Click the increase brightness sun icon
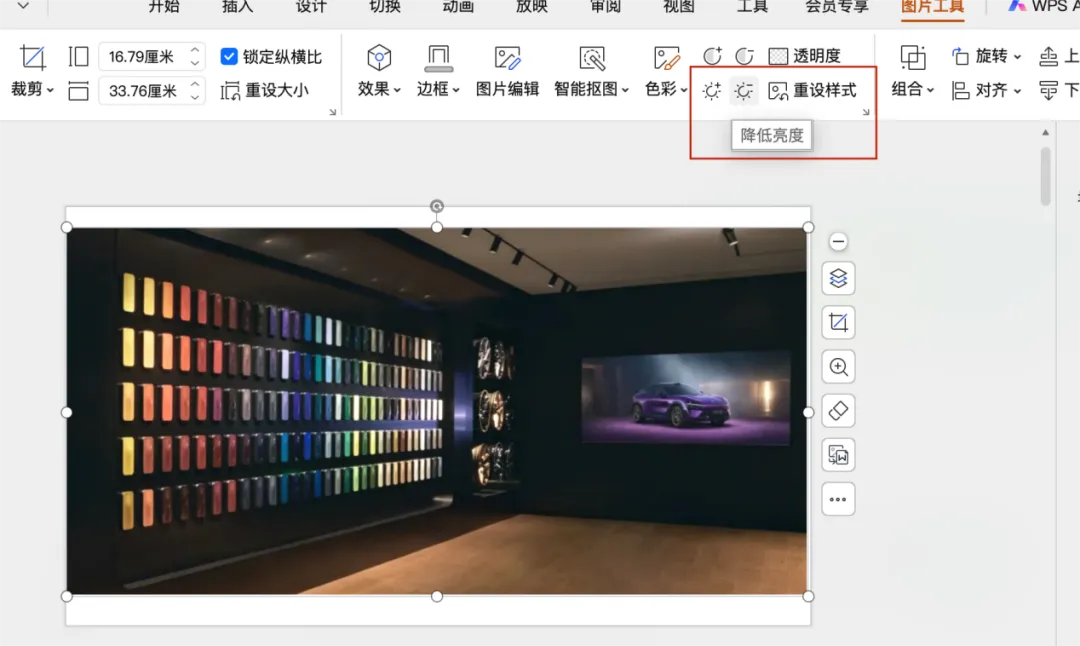1080x646 pixels. point(712,90)
